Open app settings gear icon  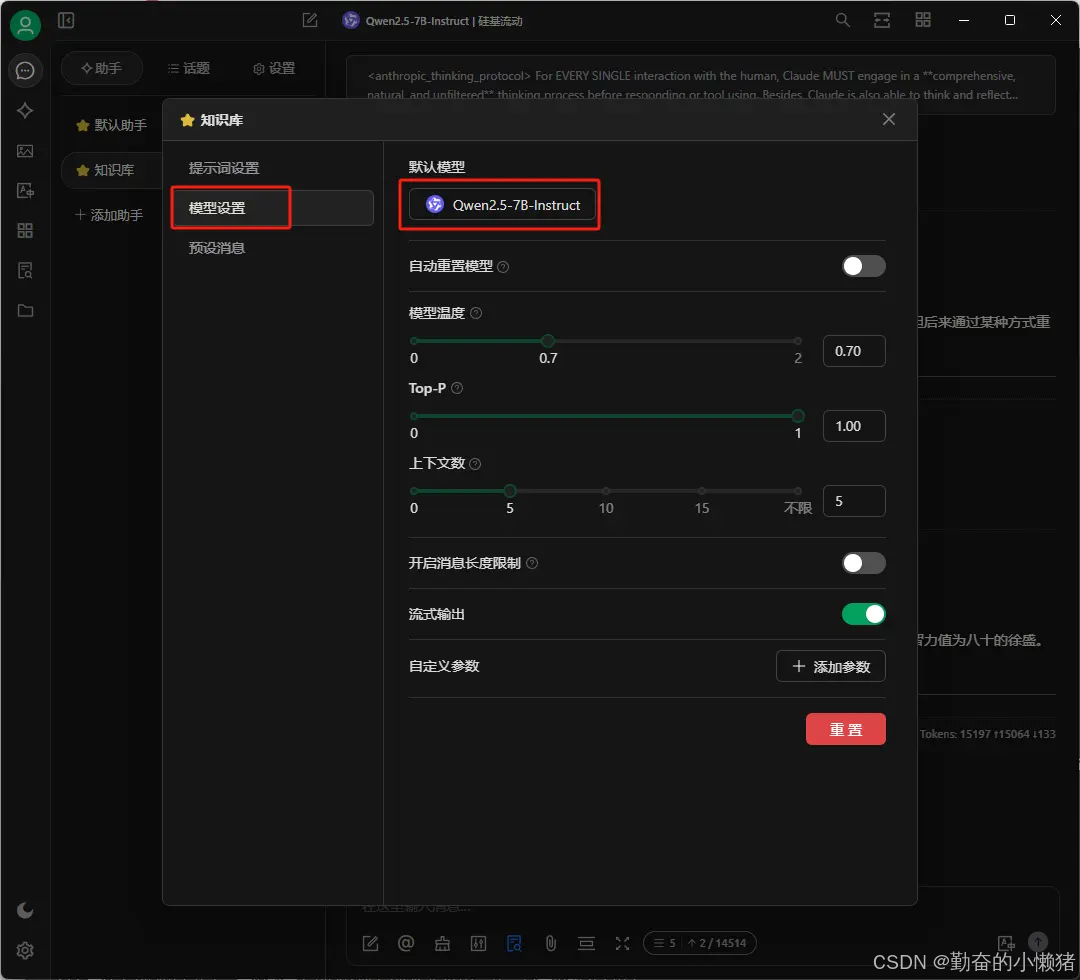pyautogui.click(x=25, y=950)
